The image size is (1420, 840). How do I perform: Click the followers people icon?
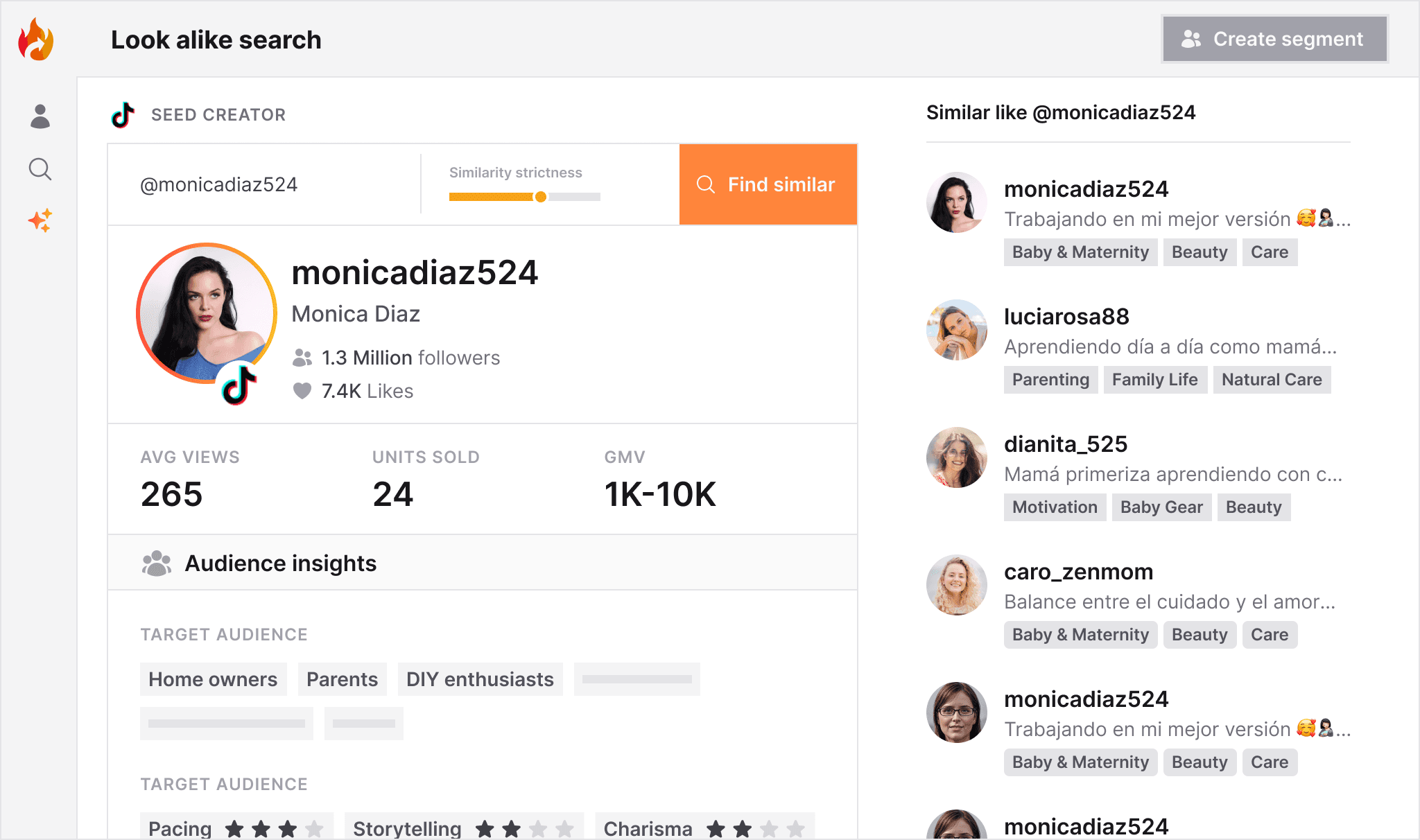point(302,358)
